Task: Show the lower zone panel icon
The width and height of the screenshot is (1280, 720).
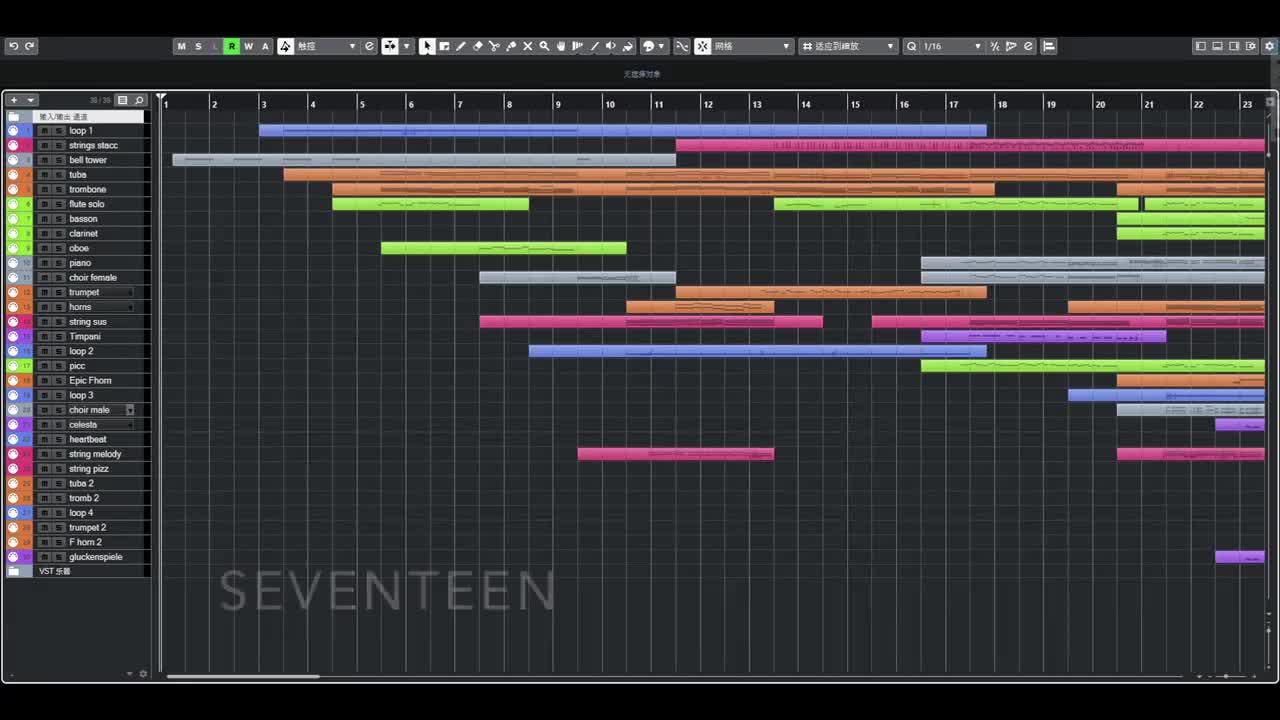Action: point(1217,46)
